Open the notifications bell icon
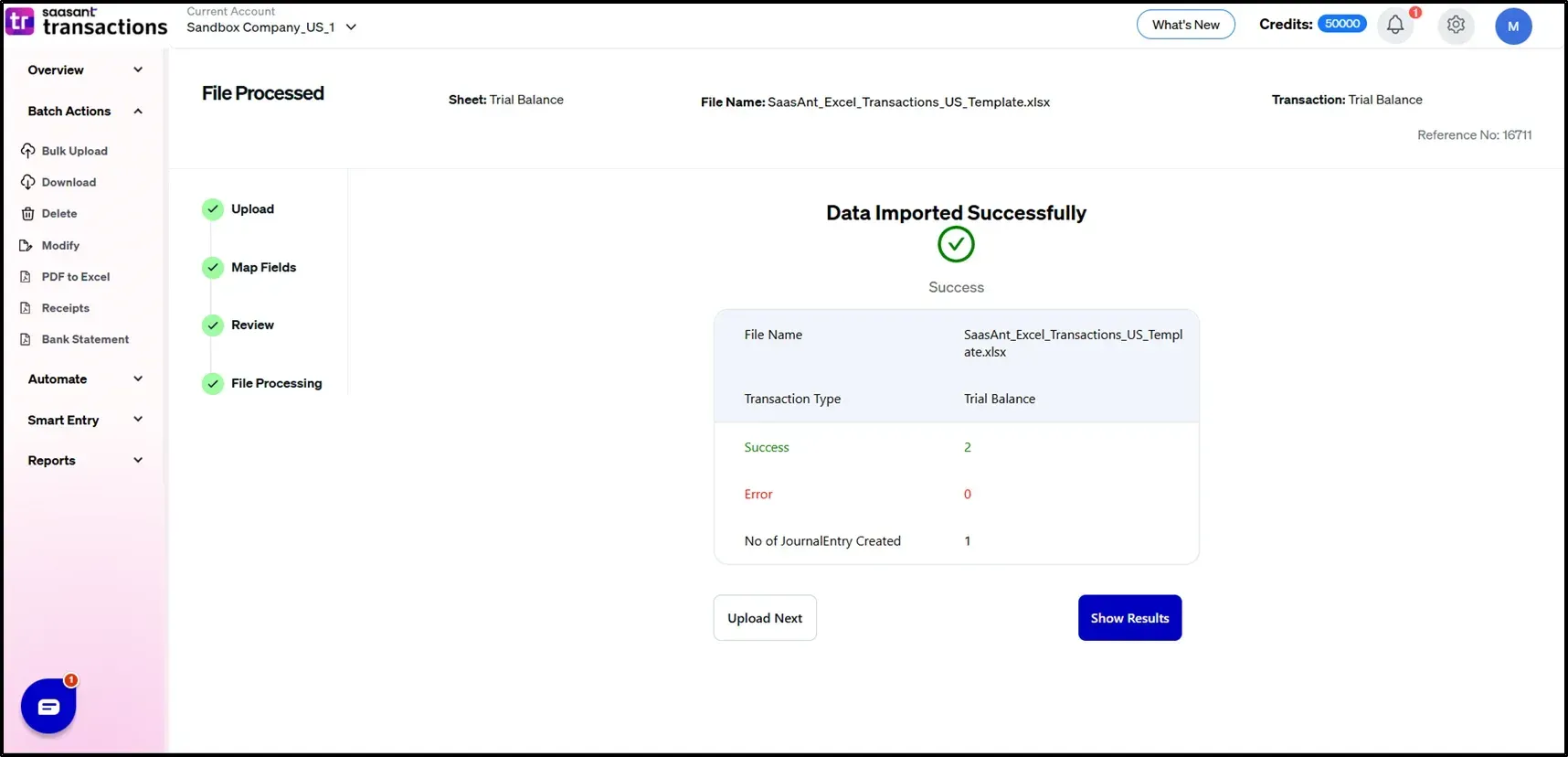Viewport: 1568px width, 757px height. [x=1395, y=25]
